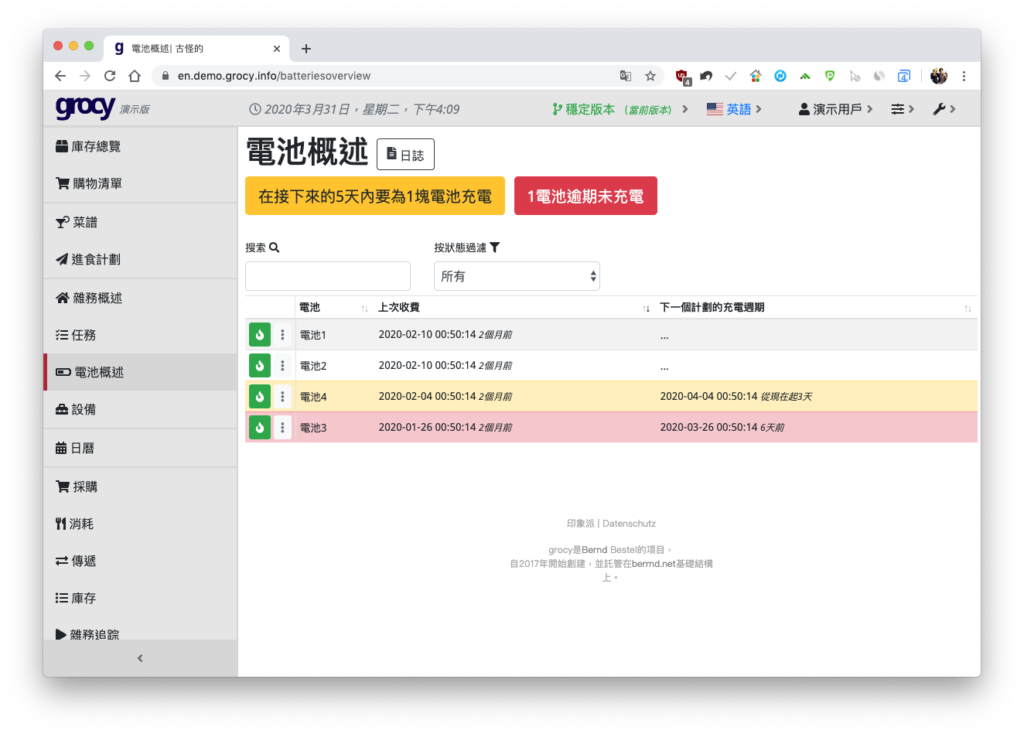
Task: Sort table by 電池 column
Action: pos(334,308)
